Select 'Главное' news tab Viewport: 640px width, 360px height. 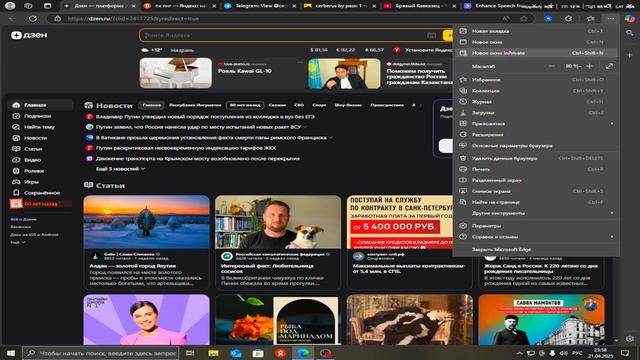click(151, 105)
